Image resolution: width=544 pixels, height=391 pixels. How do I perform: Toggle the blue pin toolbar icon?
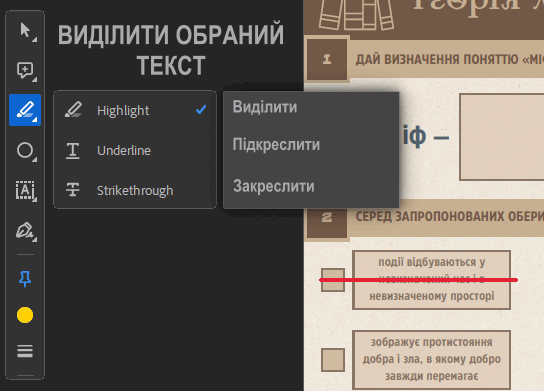tap(25, 279)
